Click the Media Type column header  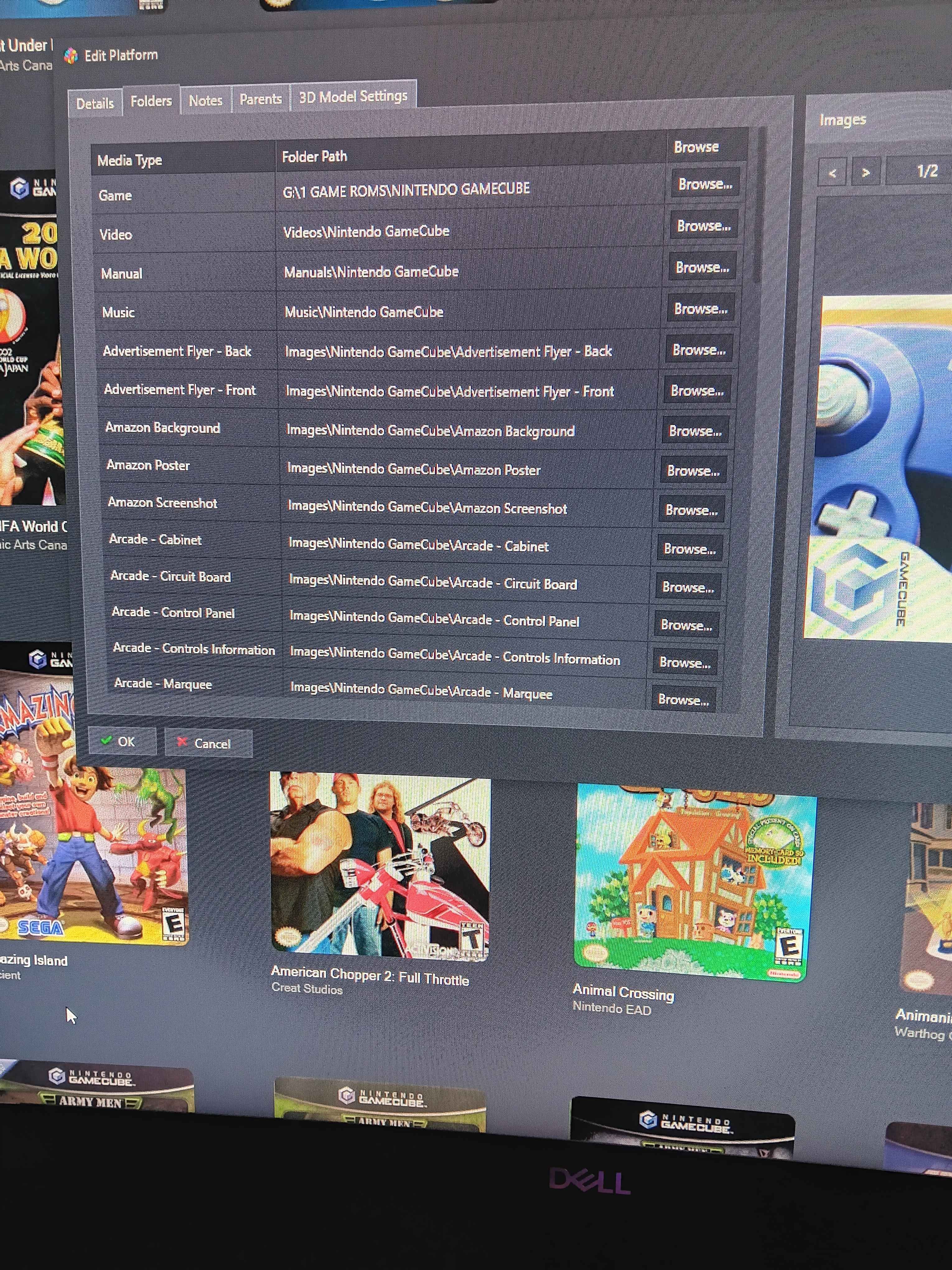click(184, 159)
